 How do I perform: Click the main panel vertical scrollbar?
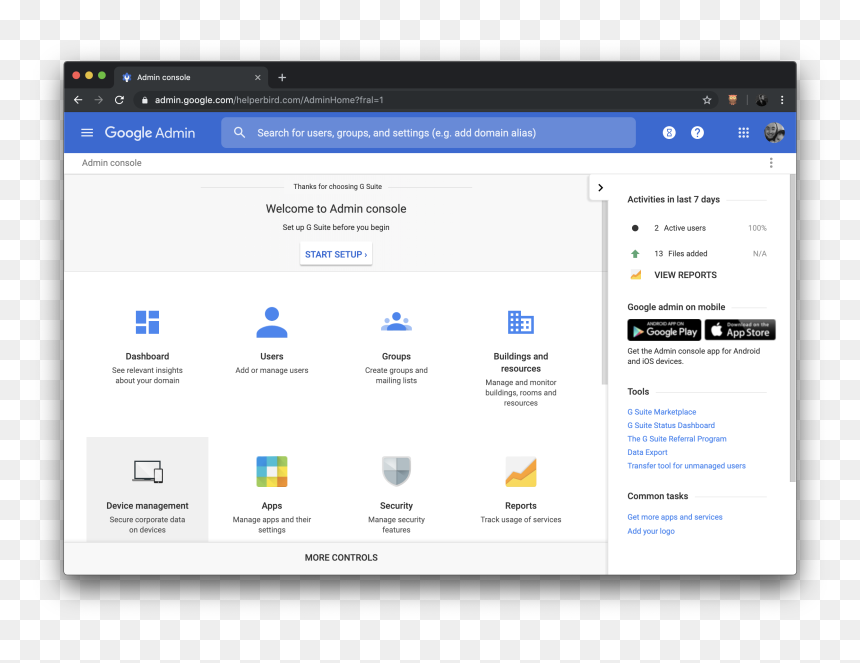pos(604,292)
